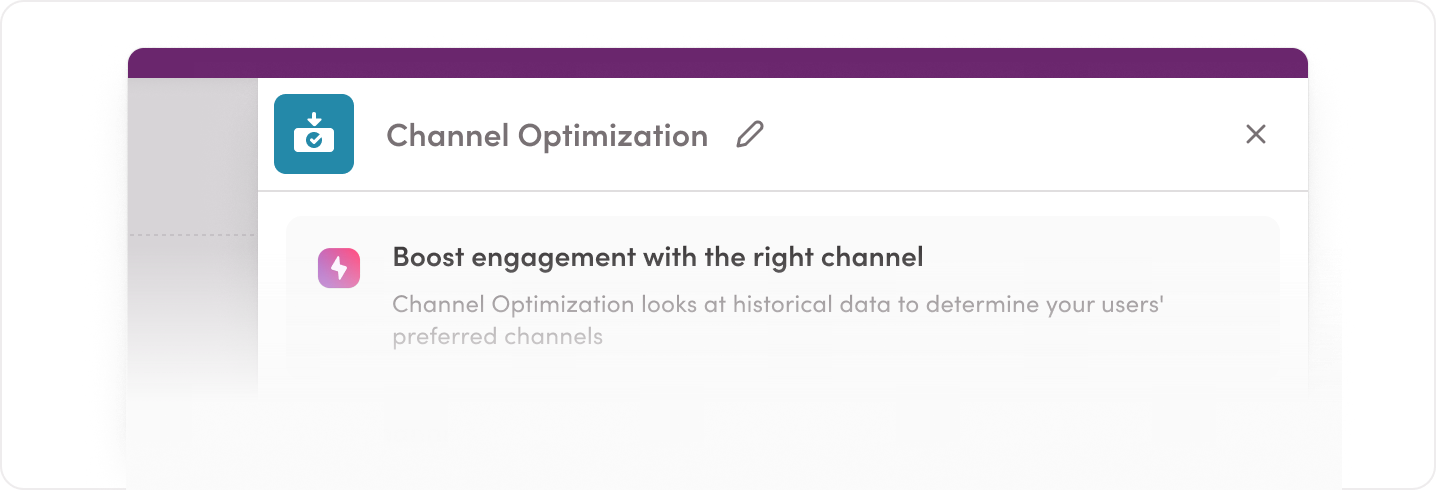Viewport: 1436px width, 490px height.
Task: Click the blank header space before the X
Action: tap(1000, 134)
